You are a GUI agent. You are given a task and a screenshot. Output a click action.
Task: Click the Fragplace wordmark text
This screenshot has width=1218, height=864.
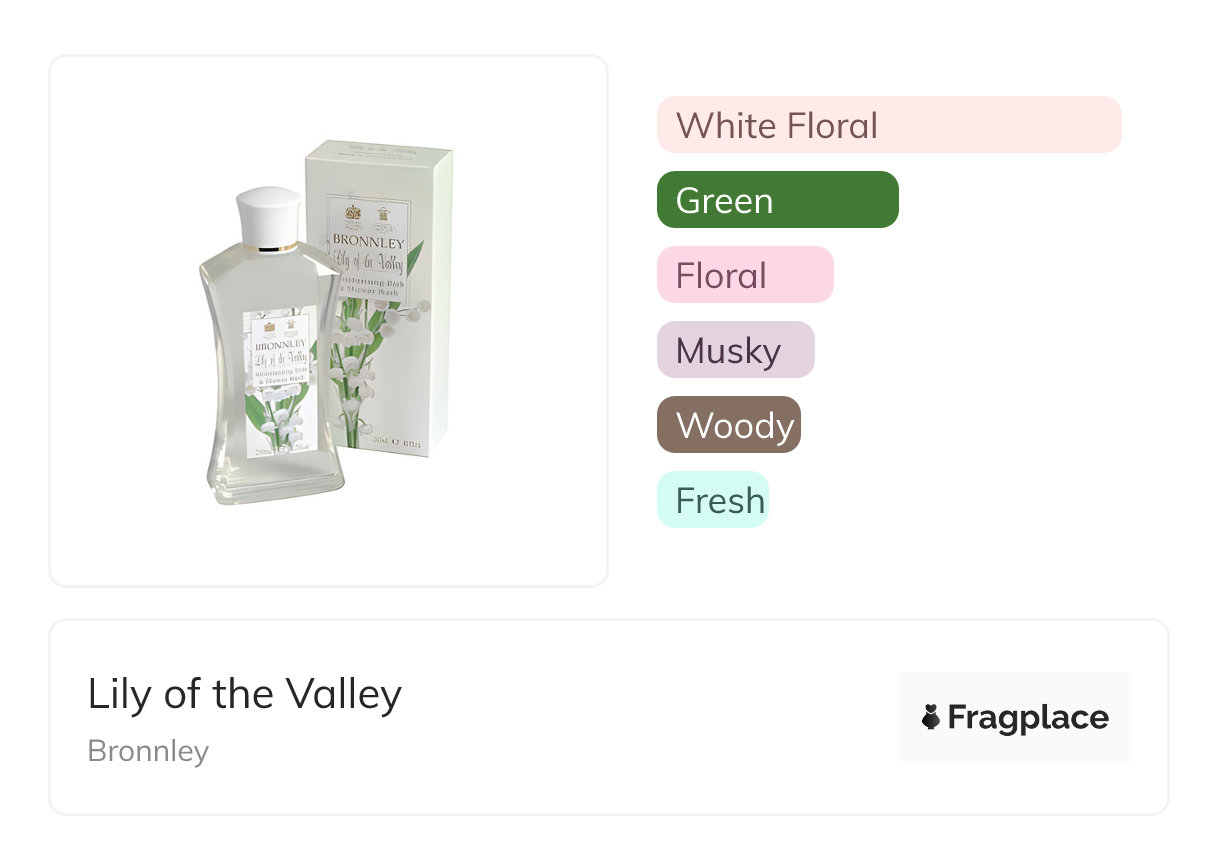coord(1028,717)
